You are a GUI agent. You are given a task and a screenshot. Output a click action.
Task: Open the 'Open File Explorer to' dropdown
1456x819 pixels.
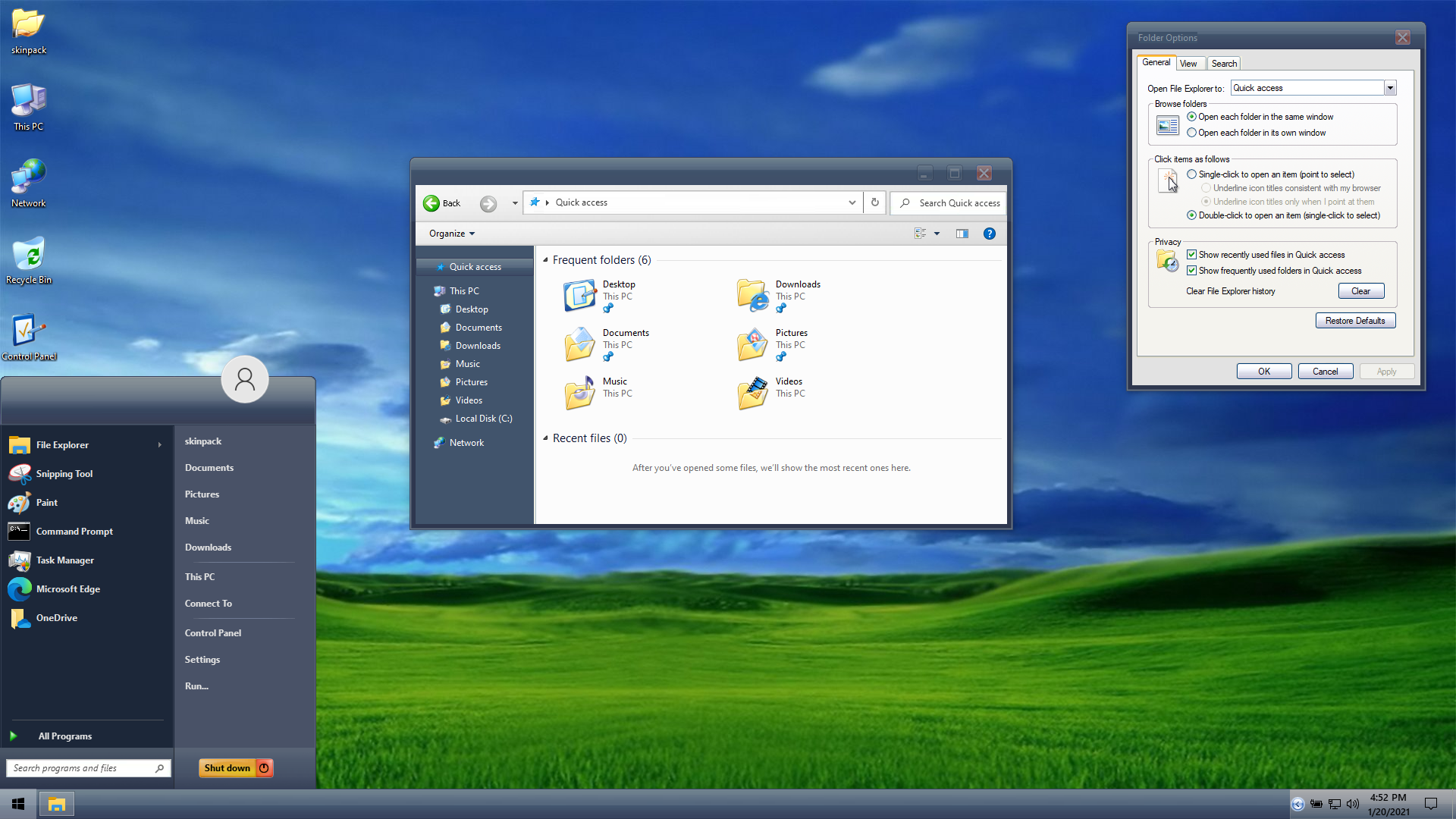tap(1389, 88)
